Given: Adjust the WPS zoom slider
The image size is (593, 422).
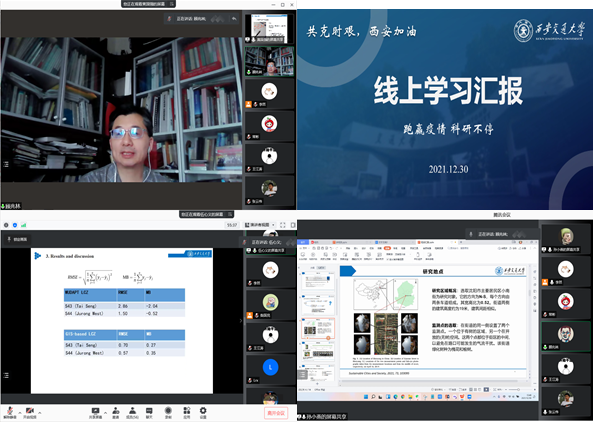Looking at the screenshot, I should (x=518, y=389).
